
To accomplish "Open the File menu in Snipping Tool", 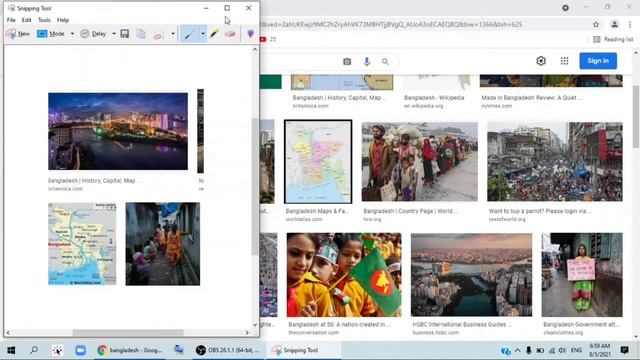I will pos(11,20).
